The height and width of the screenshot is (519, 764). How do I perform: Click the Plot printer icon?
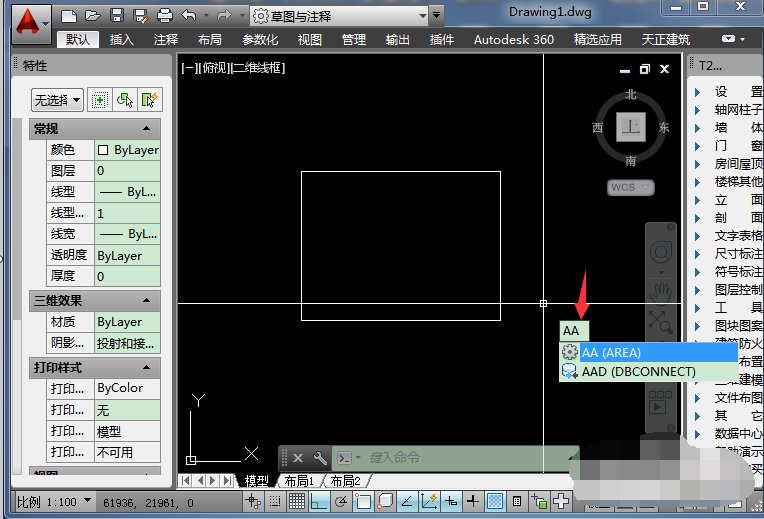tap(164, 16)
